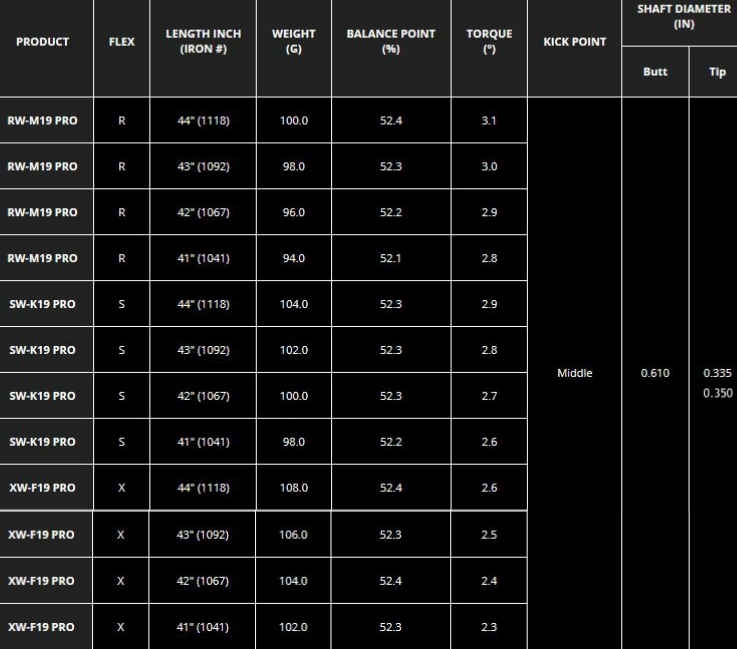This screenshot has height=649, width=737.
Task: Click balance point 52.2 in SW-K19 PRO 41" row
Action: pos(391,442)
